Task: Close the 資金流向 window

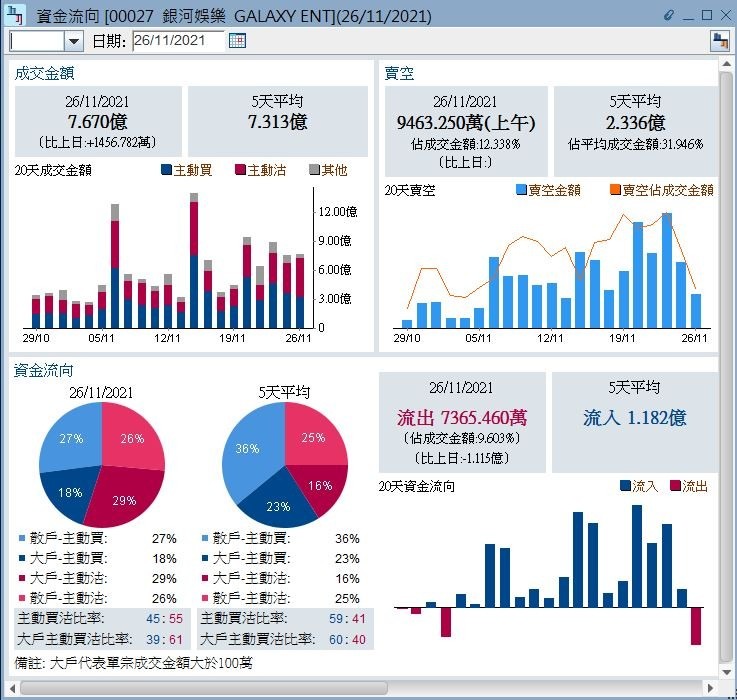Action: [x=724, y=15]
